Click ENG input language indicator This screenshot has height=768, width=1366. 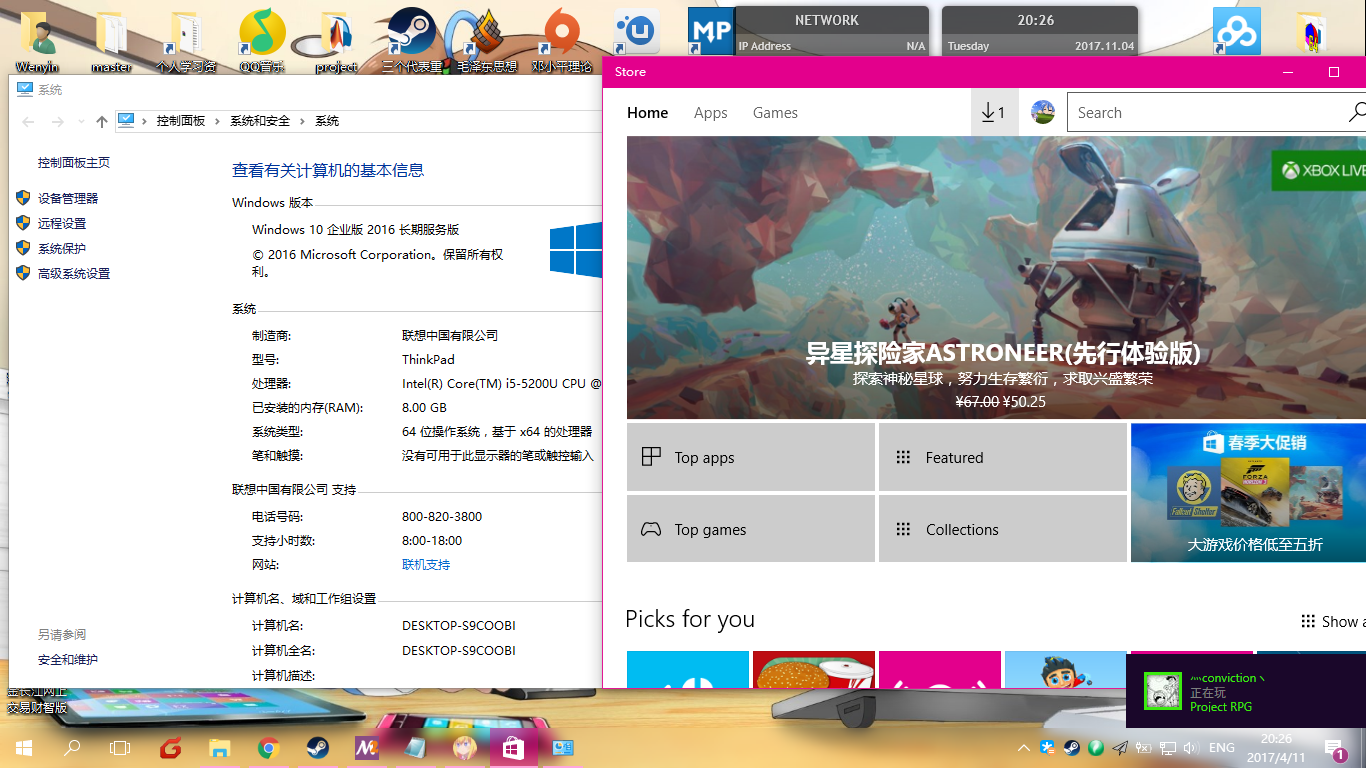pos(1221,747)
